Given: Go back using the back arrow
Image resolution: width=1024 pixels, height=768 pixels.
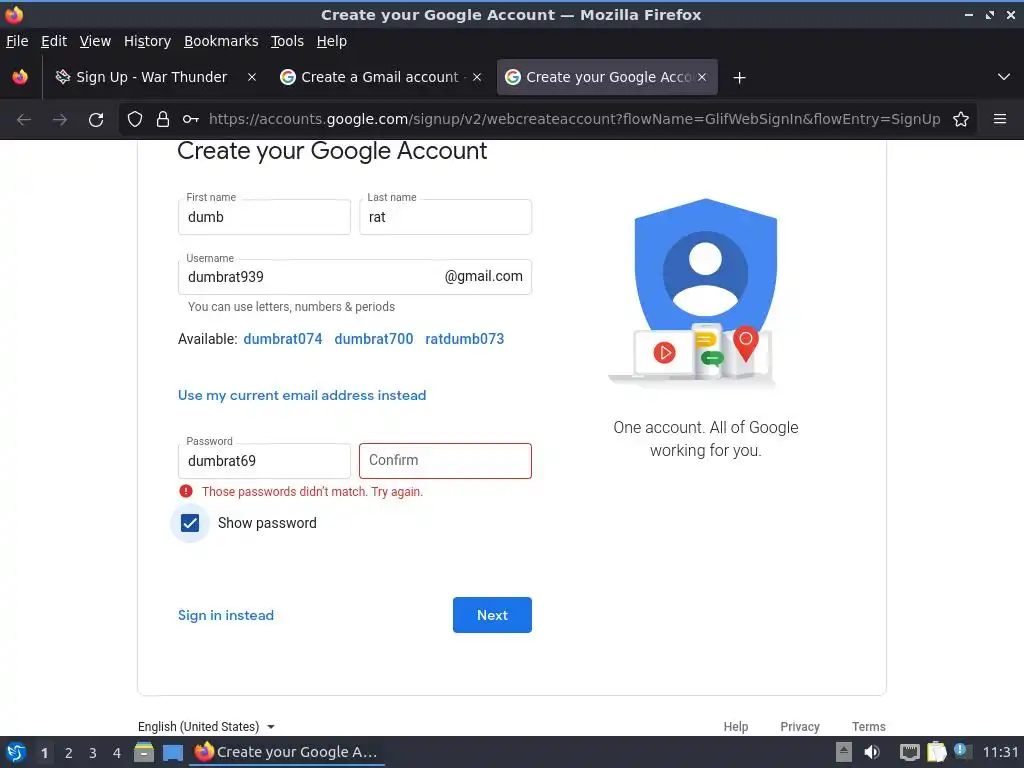Looking at the screenshot, I should [x=24, y=120].
